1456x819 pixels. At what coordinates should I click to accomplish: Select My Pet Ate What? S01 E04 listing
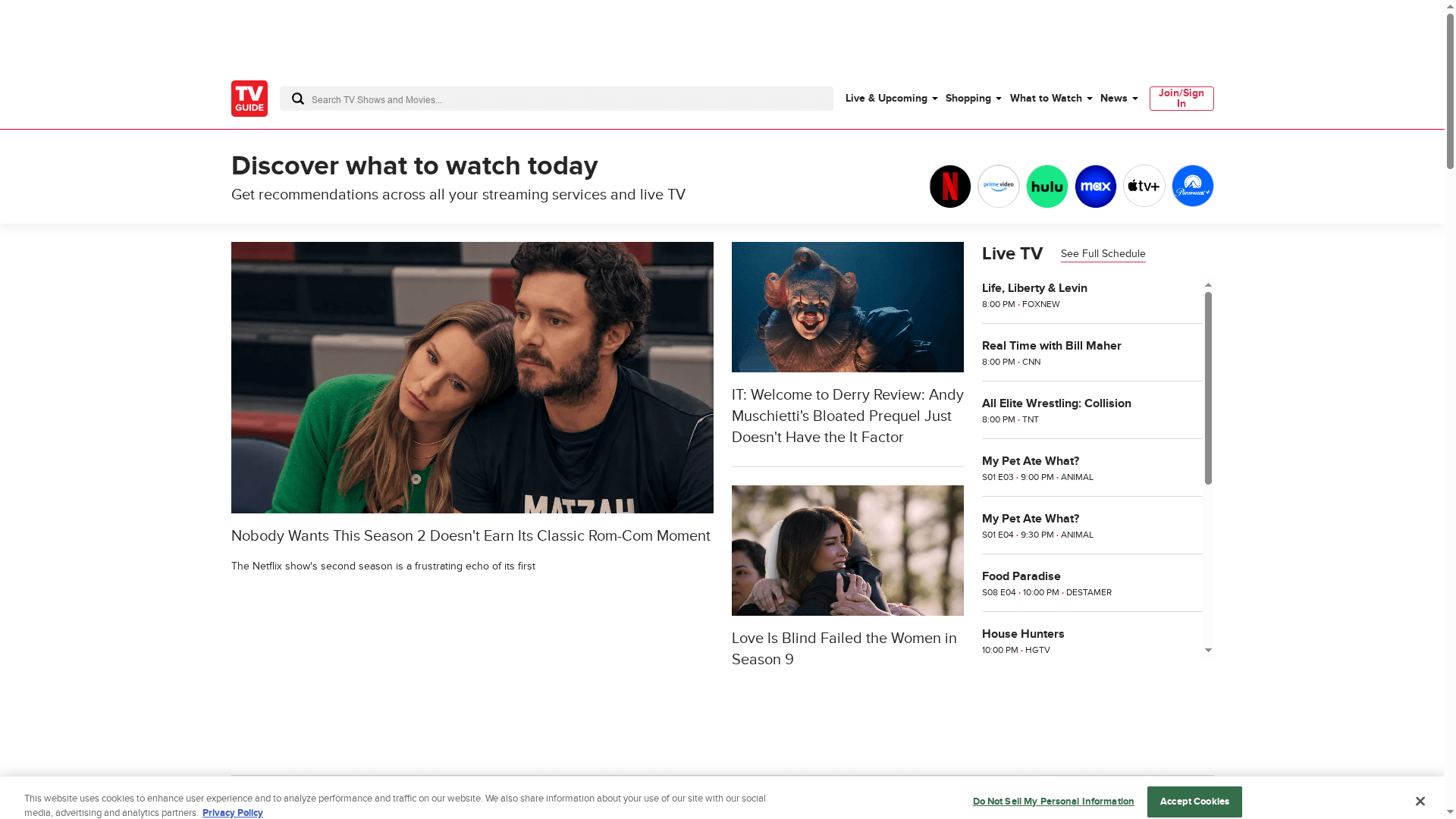1091,526
